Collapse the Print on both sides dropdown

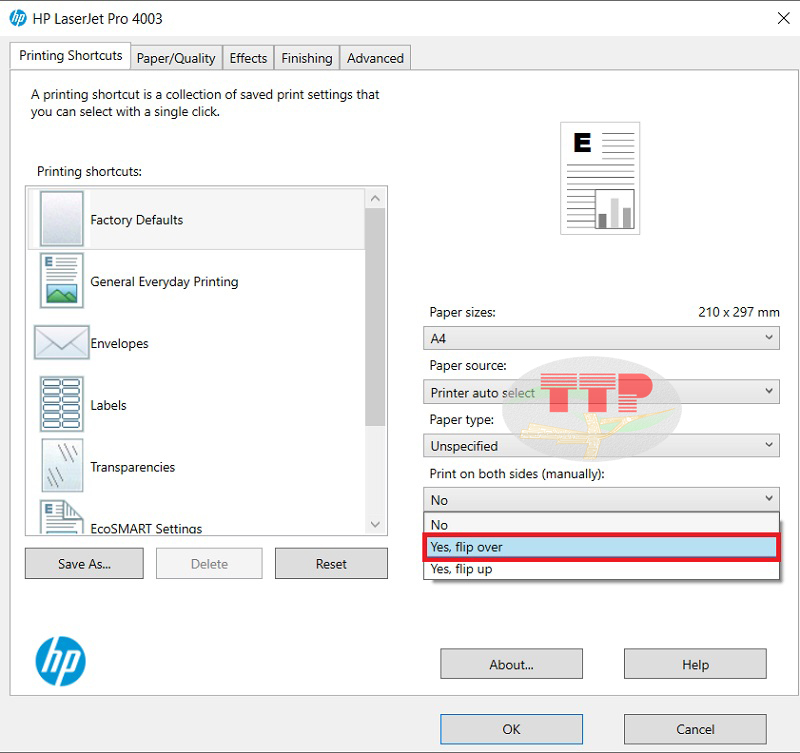[x=601, y=499]
